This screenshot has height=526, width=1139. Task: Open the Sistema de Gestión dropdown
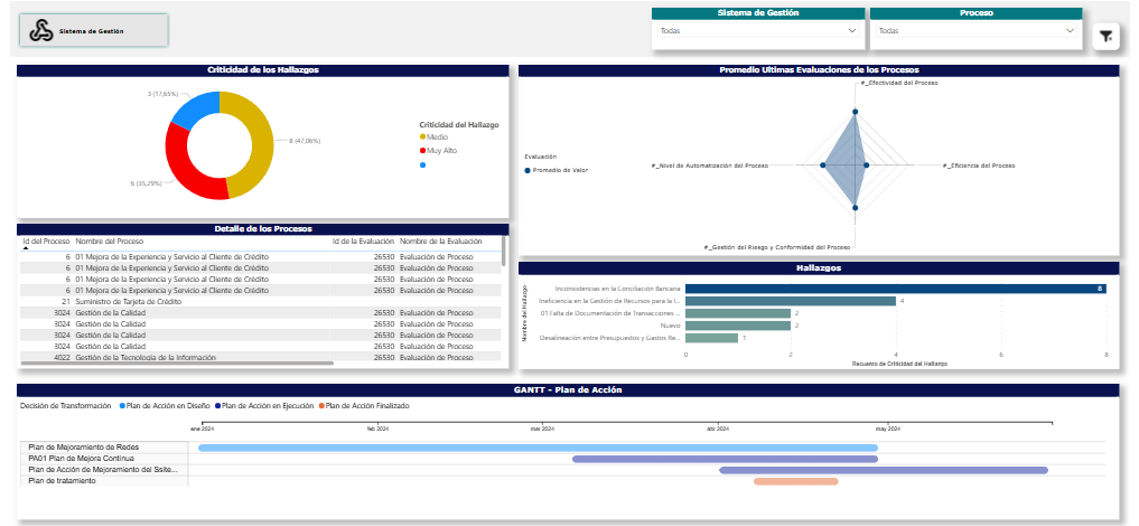tap(758, 31)
